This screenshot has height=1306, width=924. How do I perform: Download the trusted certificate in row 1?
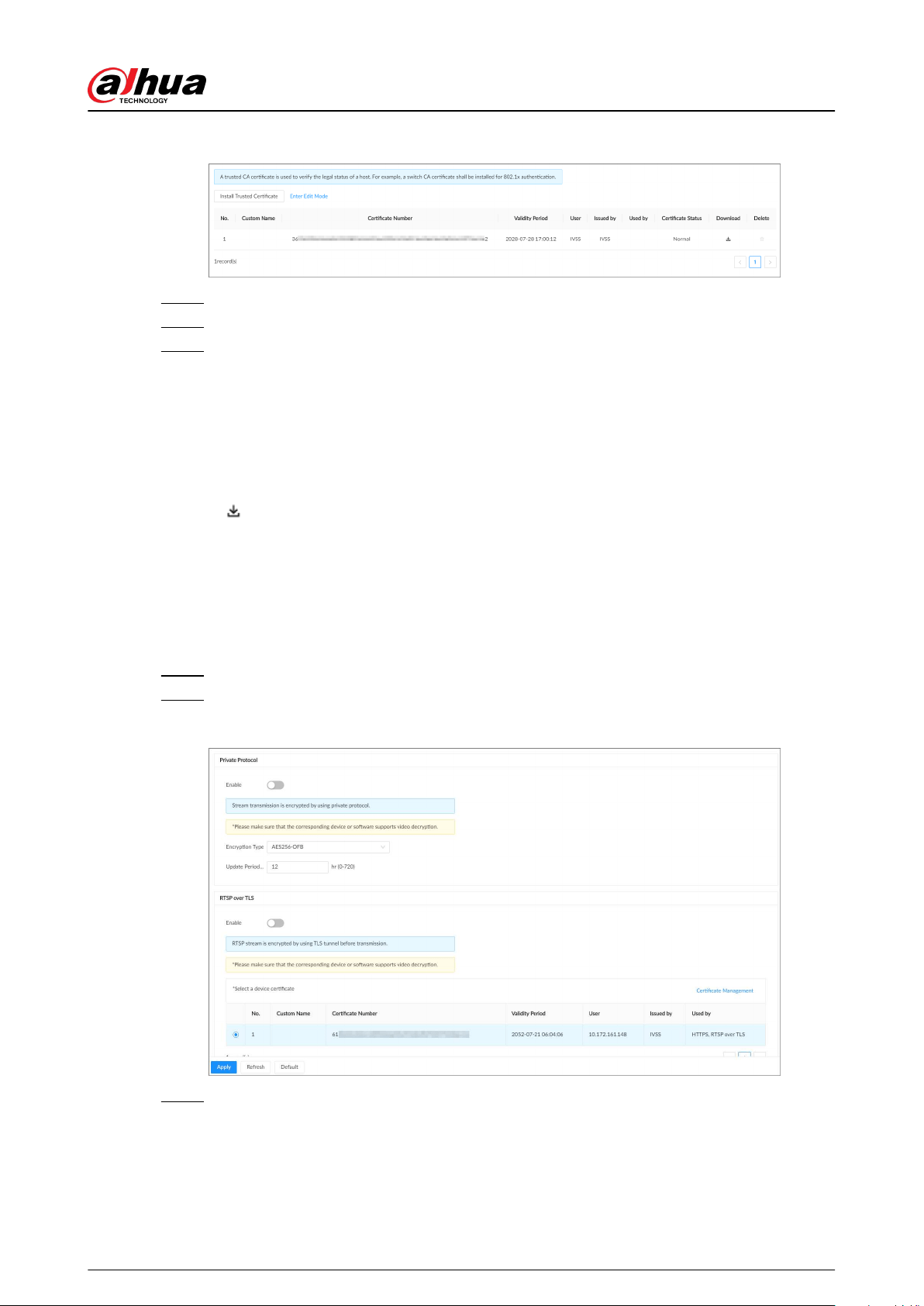coord(728,239)
